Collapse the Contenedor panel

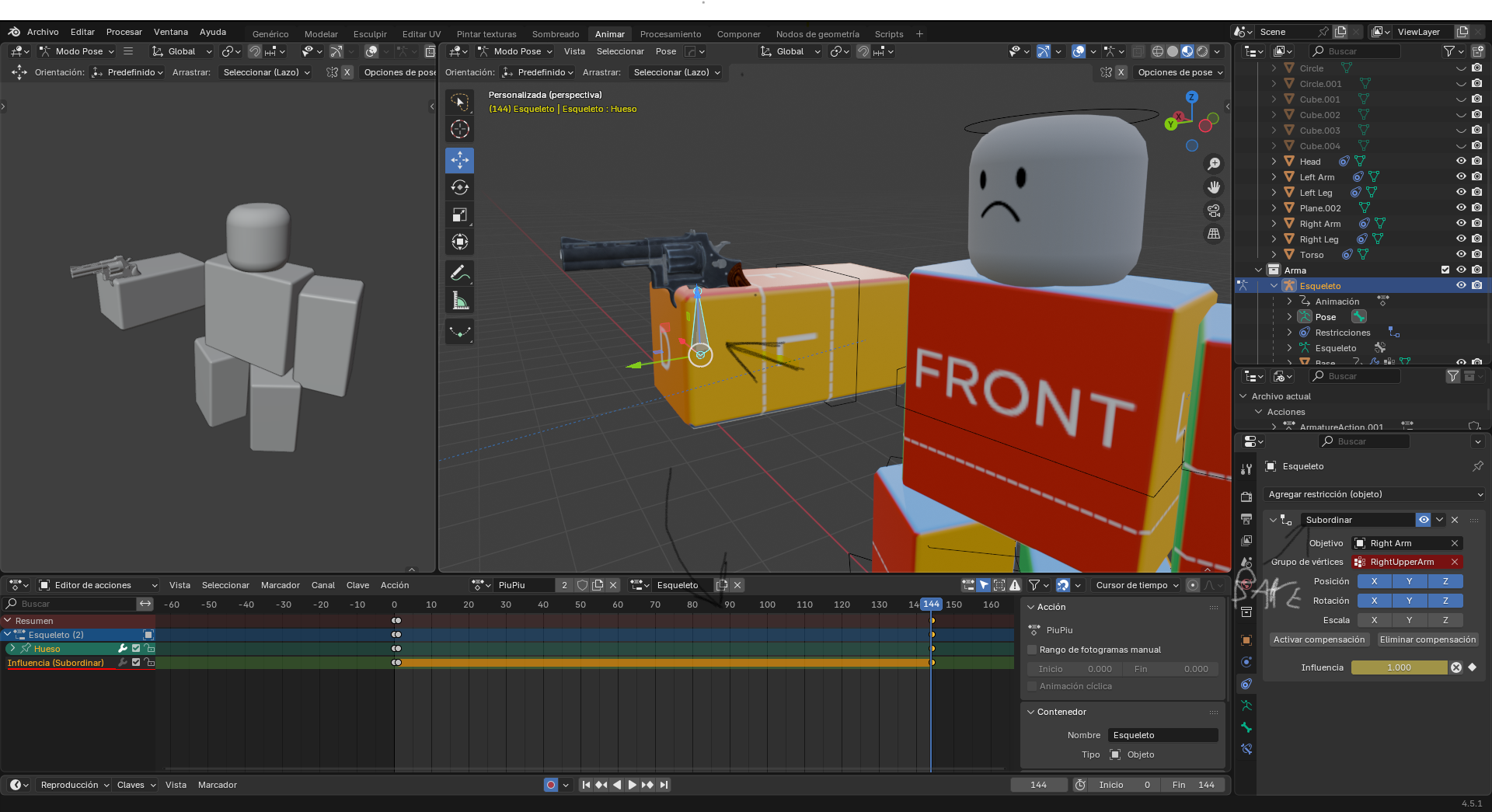pyautogui.click(x=1031, y=712)
